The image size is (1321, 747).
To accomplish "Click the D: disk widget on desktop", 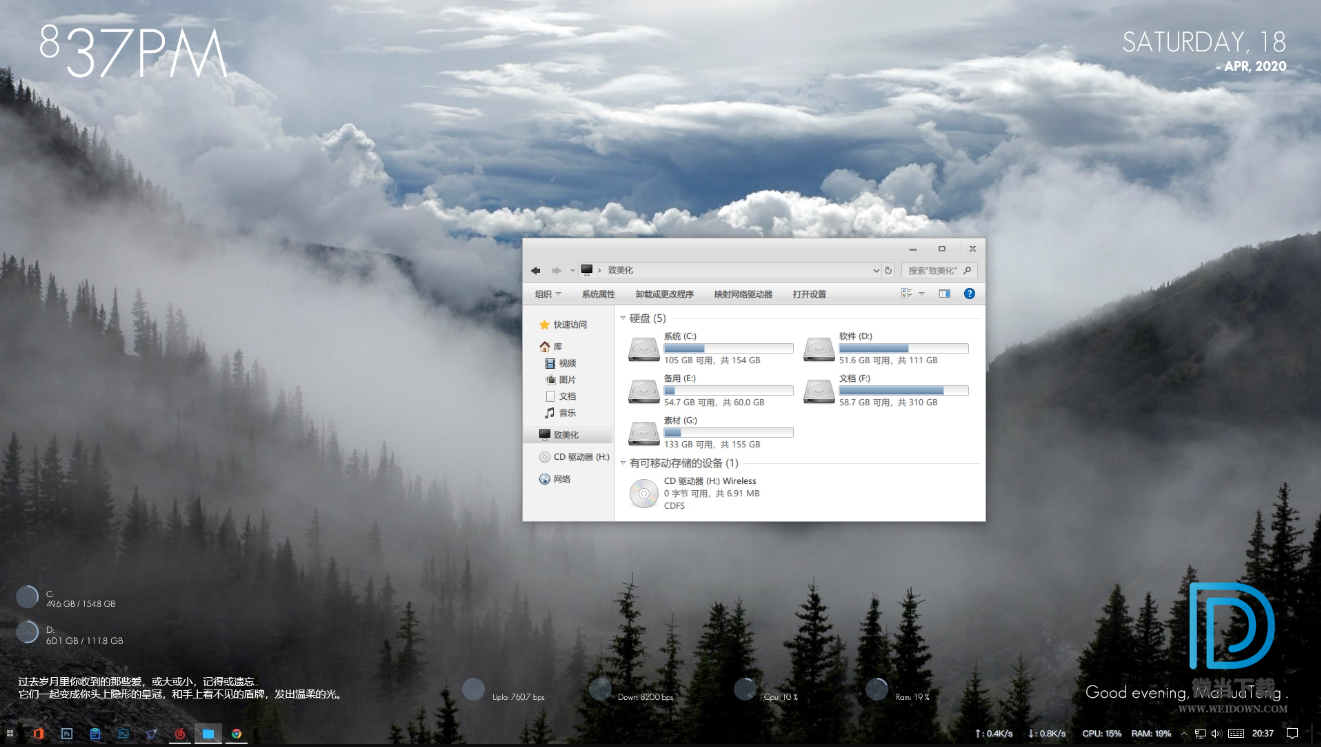I will pos(27,632).
